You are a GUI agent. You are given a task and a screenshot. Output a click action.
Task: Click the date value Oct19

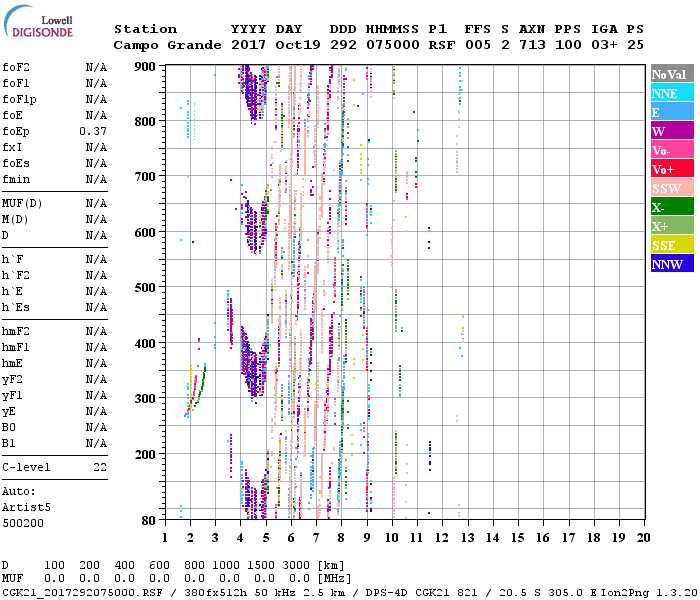[x=298, y=45]
